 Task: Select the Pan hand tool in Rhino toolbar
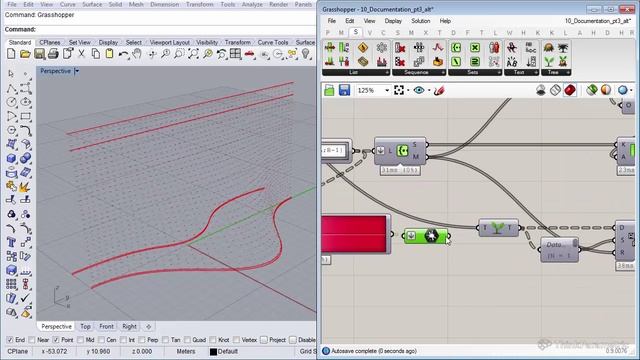coord(137,53)
